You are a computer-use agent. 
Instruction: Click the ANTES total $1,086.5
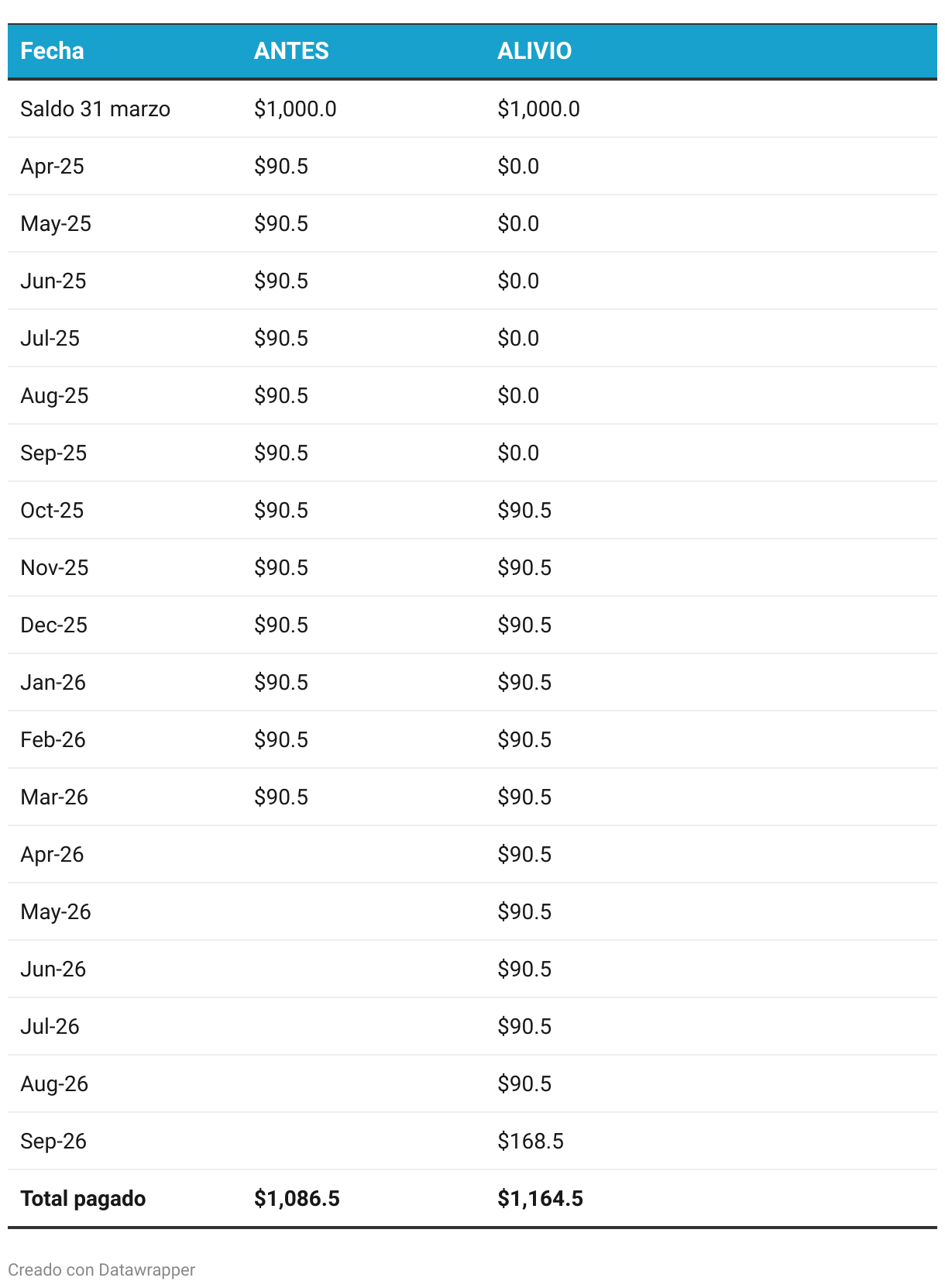[297, 1198]
